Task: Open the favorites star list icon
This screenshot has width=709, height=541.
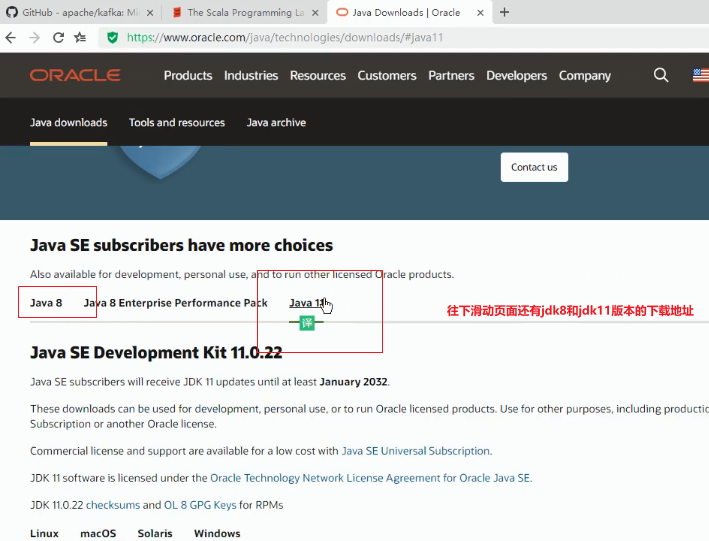Action: [80, 38]
